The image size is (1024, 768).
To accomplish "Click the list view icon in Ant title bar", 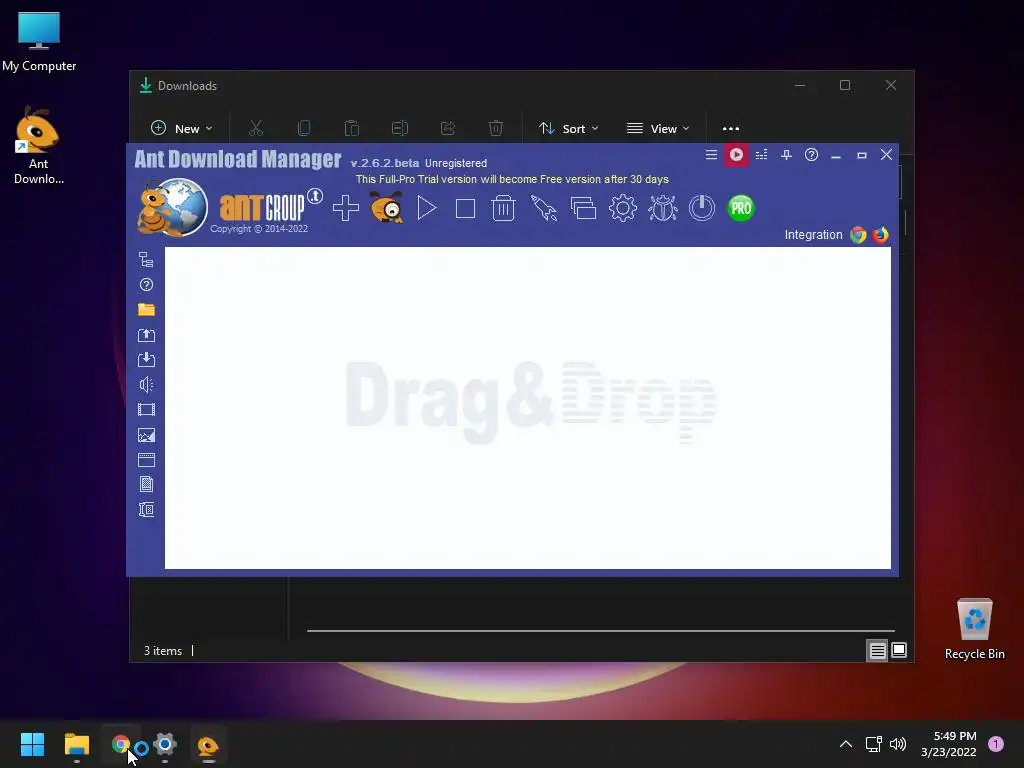I will pyautogui.click(x=761, y=155).
